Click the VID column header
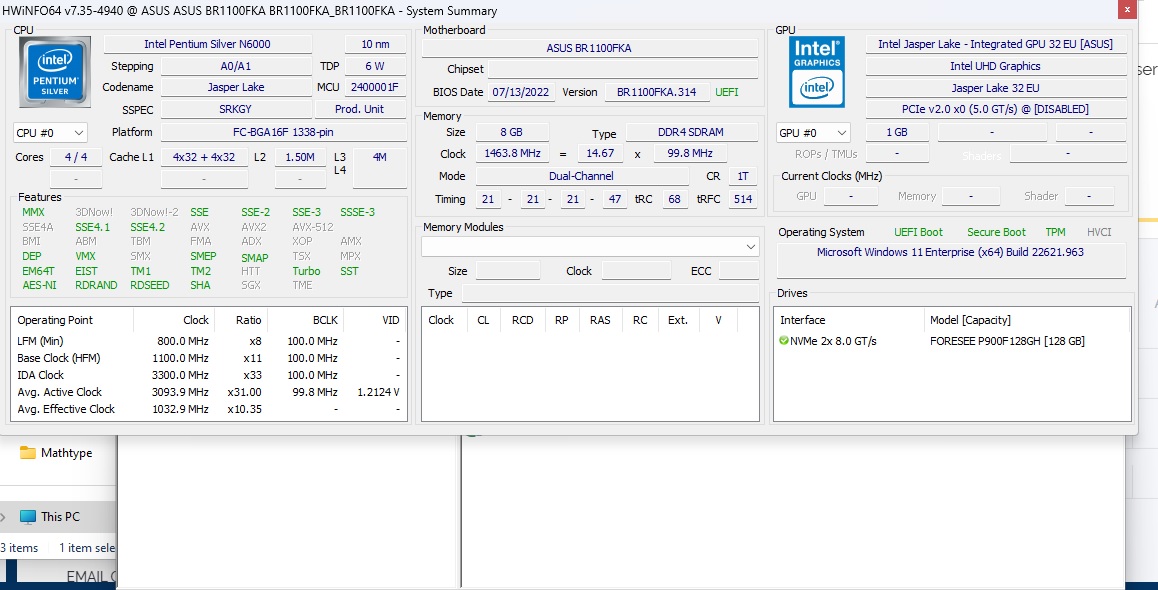This screenshot has height=590, width=1158. (374, 320)
